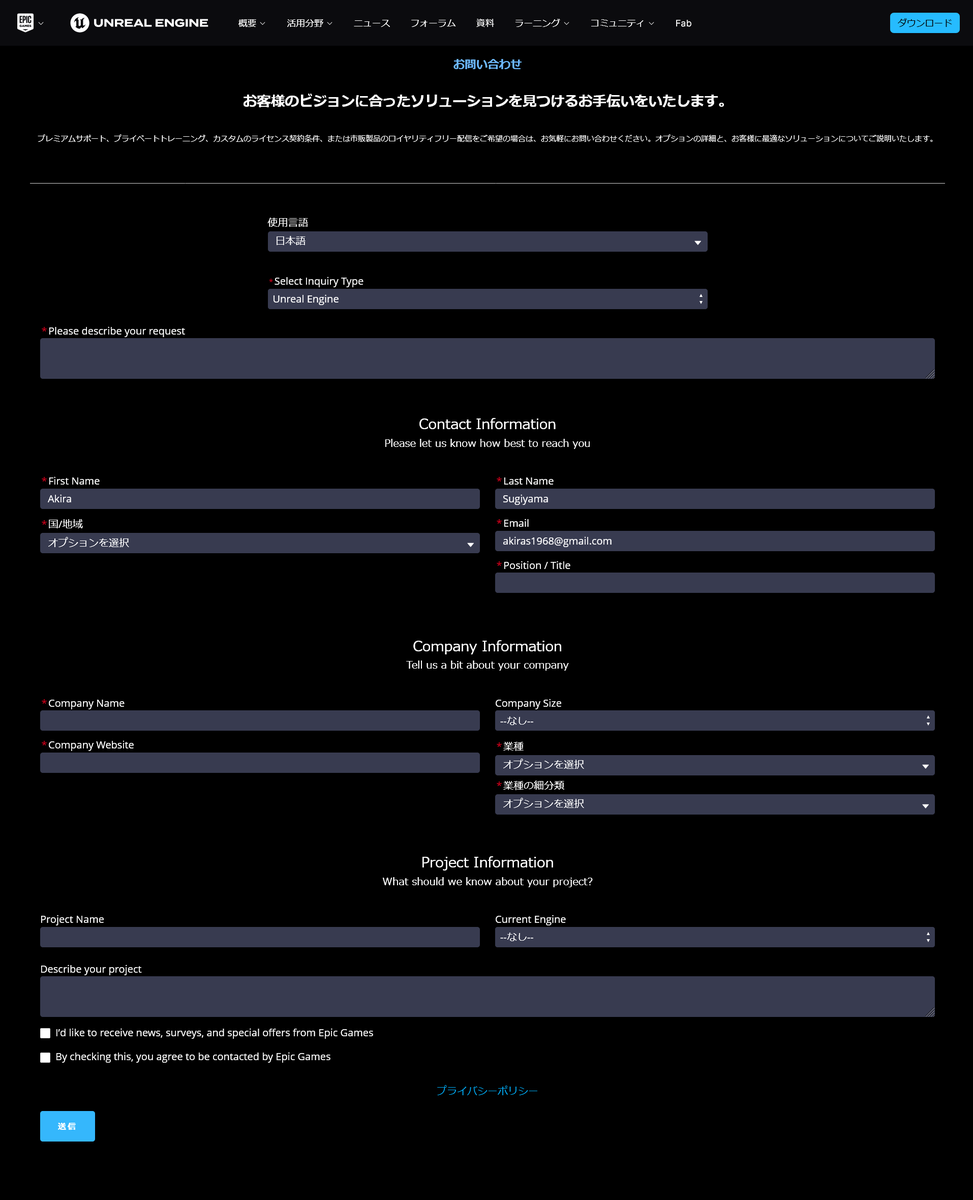Click the Epic Games logo icon
The image size is (973, 1200).
click(25, 22)
